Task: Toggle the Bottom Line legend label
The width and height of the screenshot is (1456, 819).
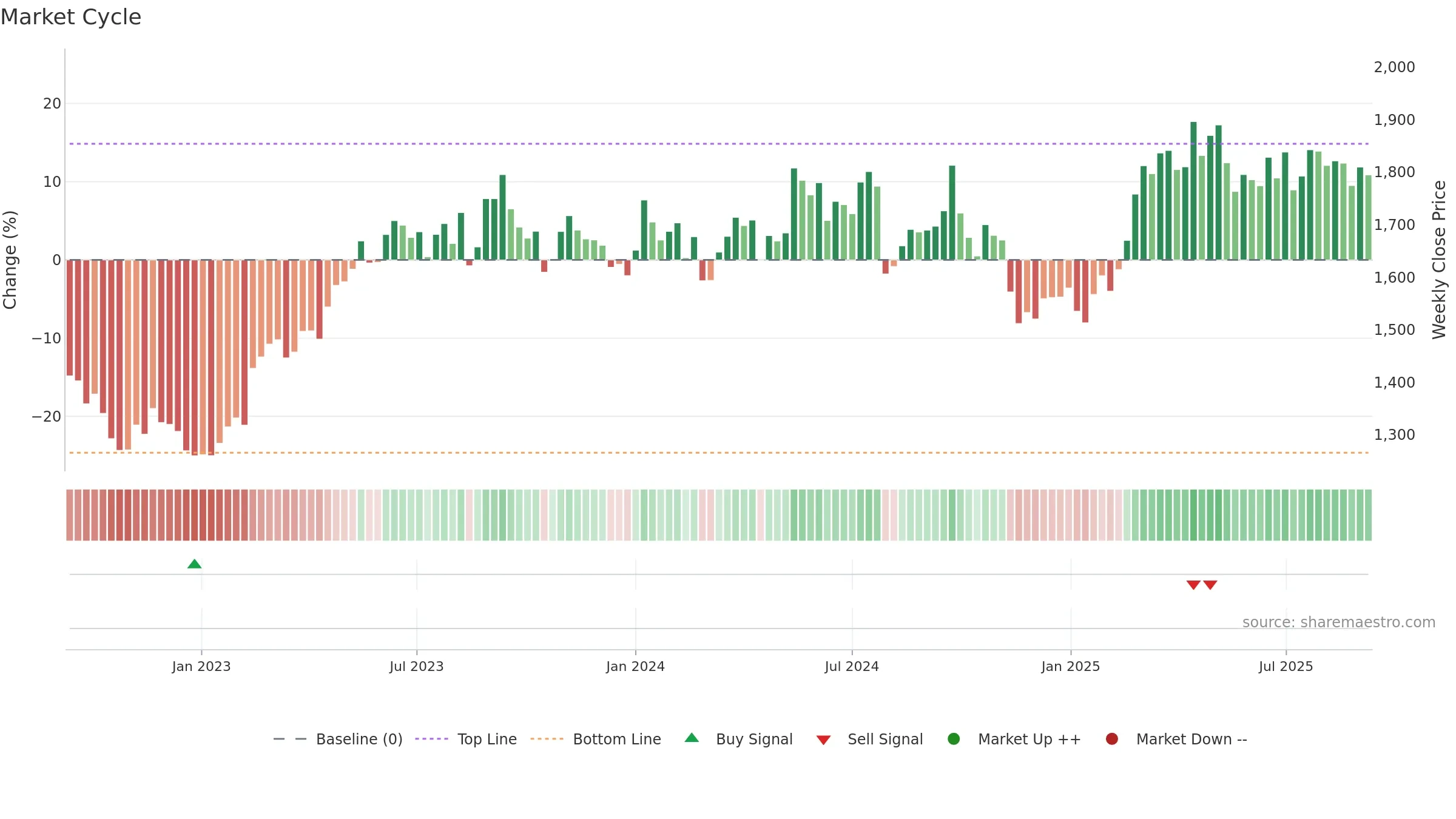Action: click(x=617, y=739)
